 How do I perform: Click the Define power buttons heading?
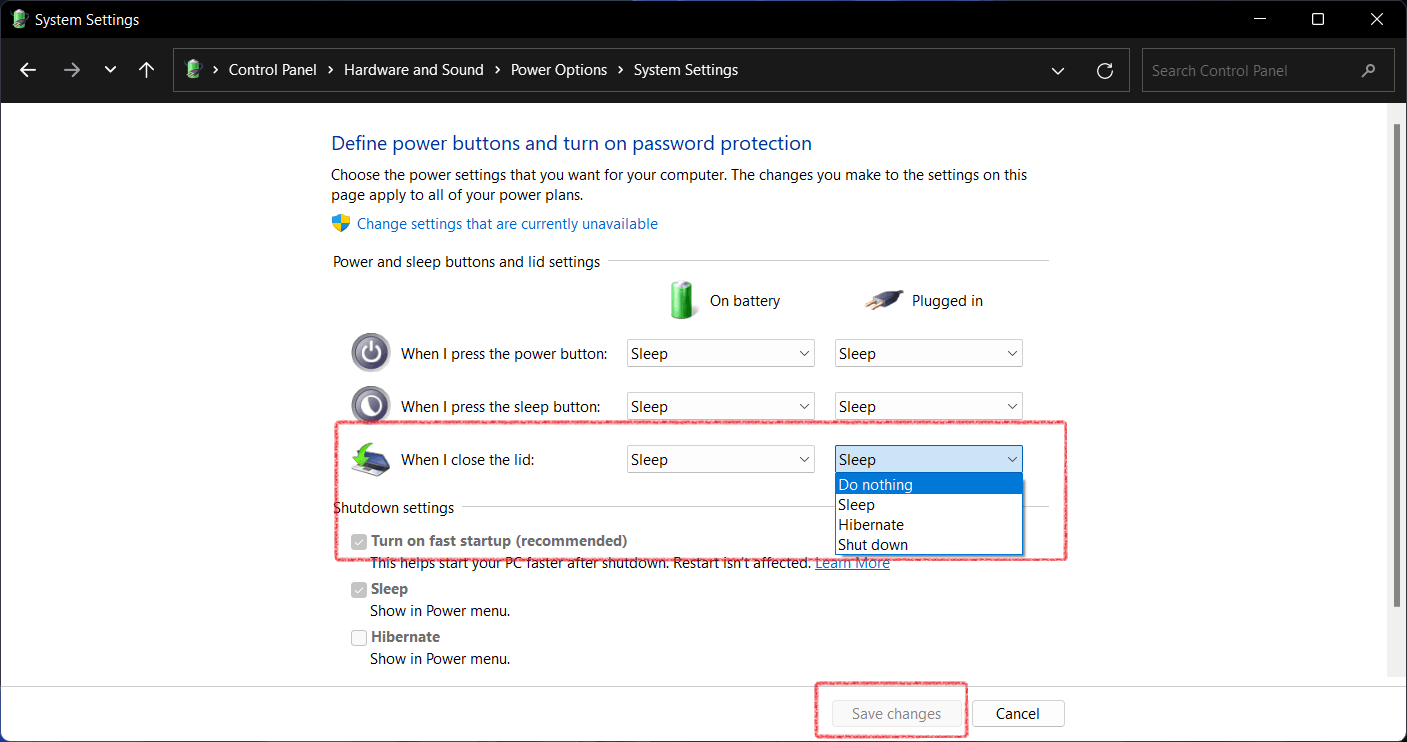(571, 143)
